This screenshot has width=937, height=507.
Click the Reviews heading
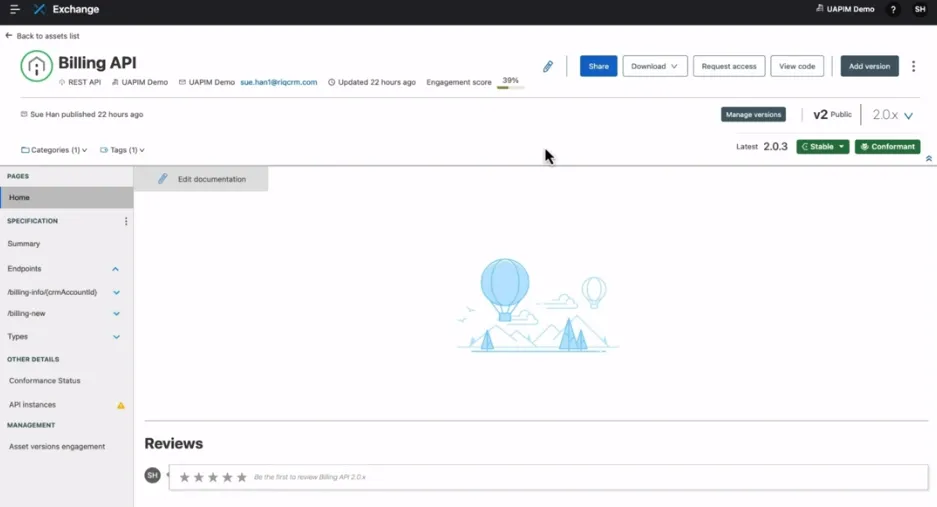pos(173,444)
